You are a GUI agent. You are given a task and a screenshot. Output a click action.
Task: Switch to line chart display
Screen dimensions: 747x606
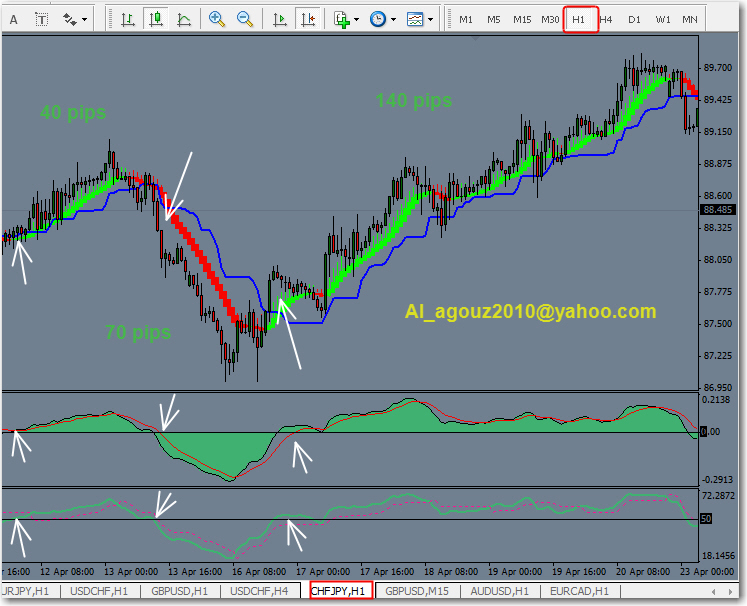click(184, 20)
